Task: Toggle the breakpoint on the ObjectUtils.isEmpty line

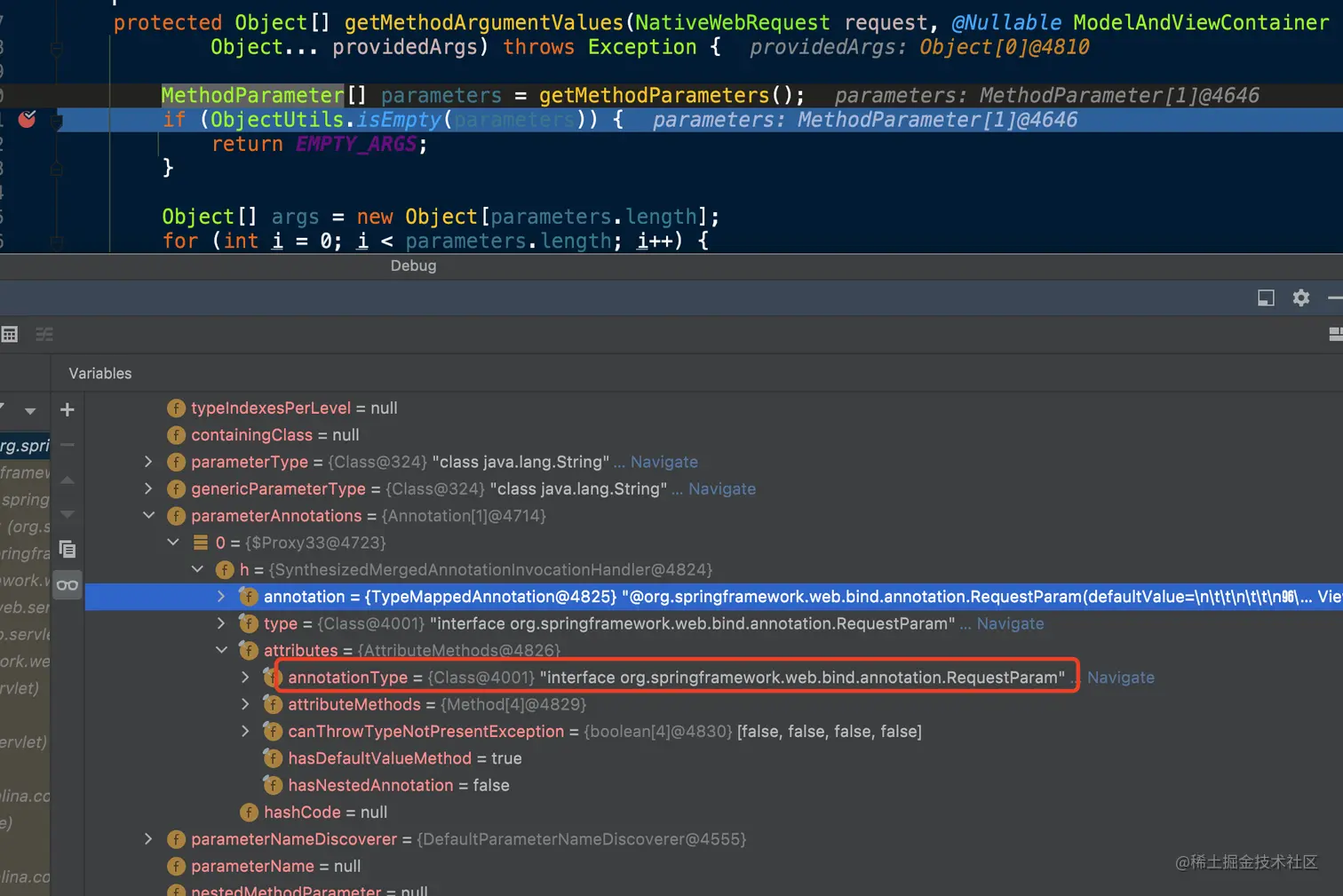Action: [28, 119]
